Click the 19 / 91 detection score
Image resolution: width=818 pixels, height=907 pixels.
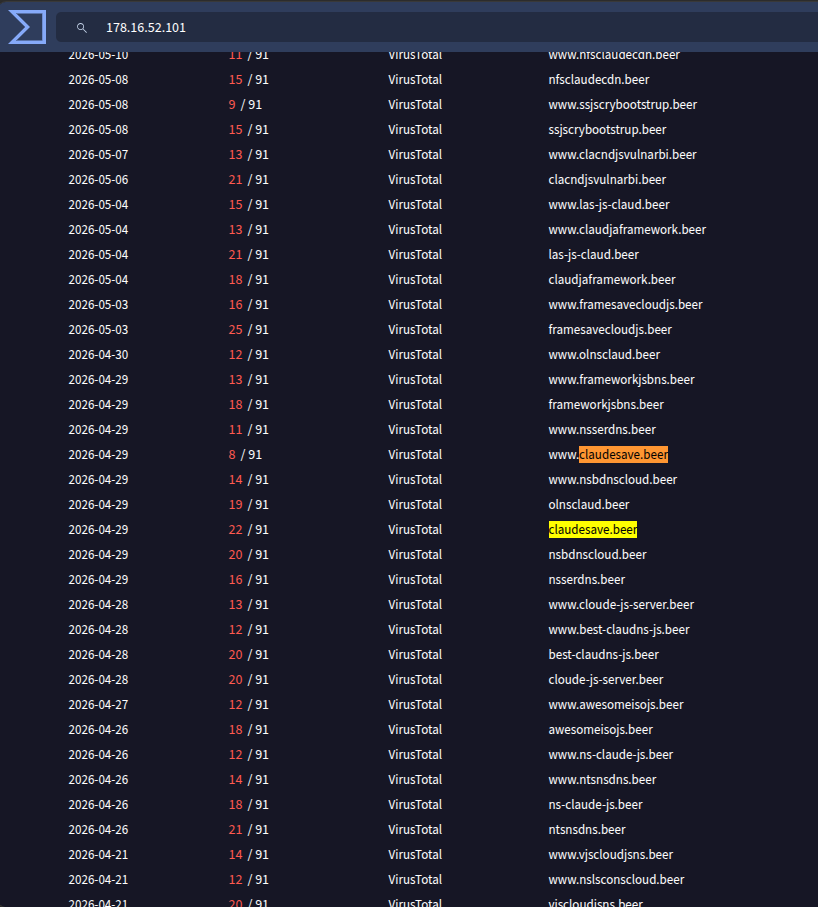click(x=249, y=504)
